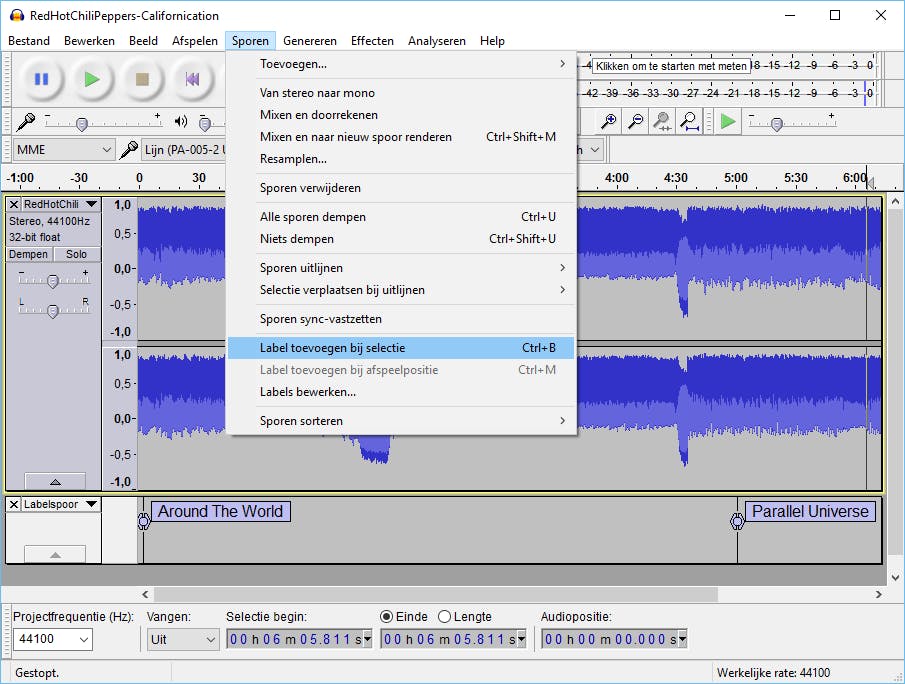Select the Lengte radio button

coord(445,617)
